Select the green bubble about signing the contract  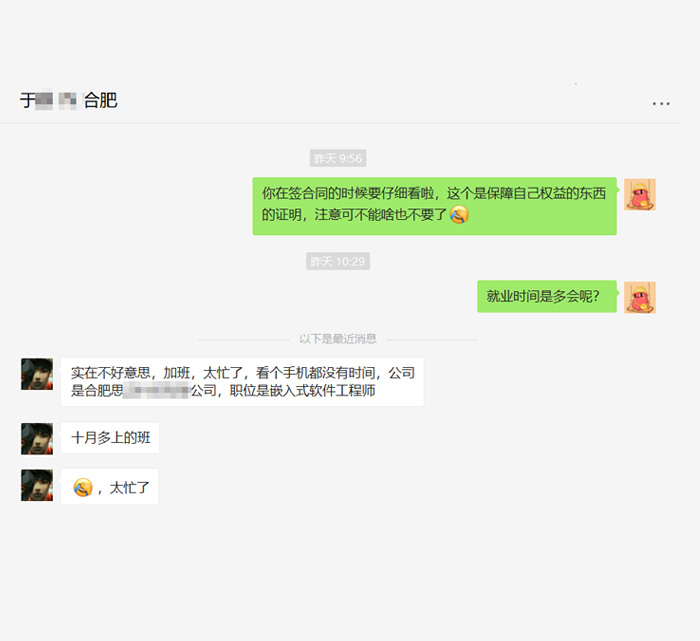coord(434,206)
